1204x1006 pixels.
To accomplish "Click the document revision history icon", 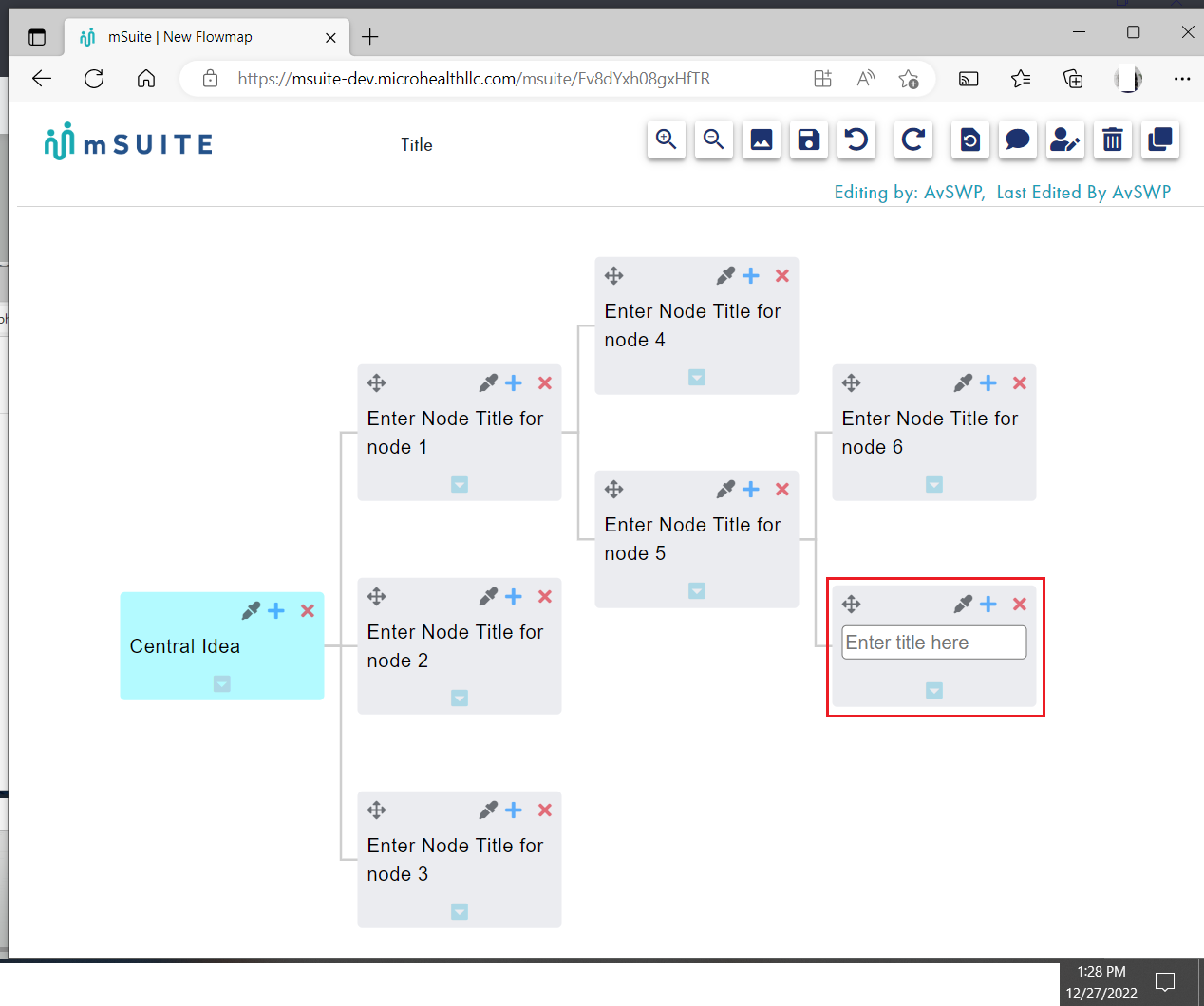I will (x=969, y=140).
